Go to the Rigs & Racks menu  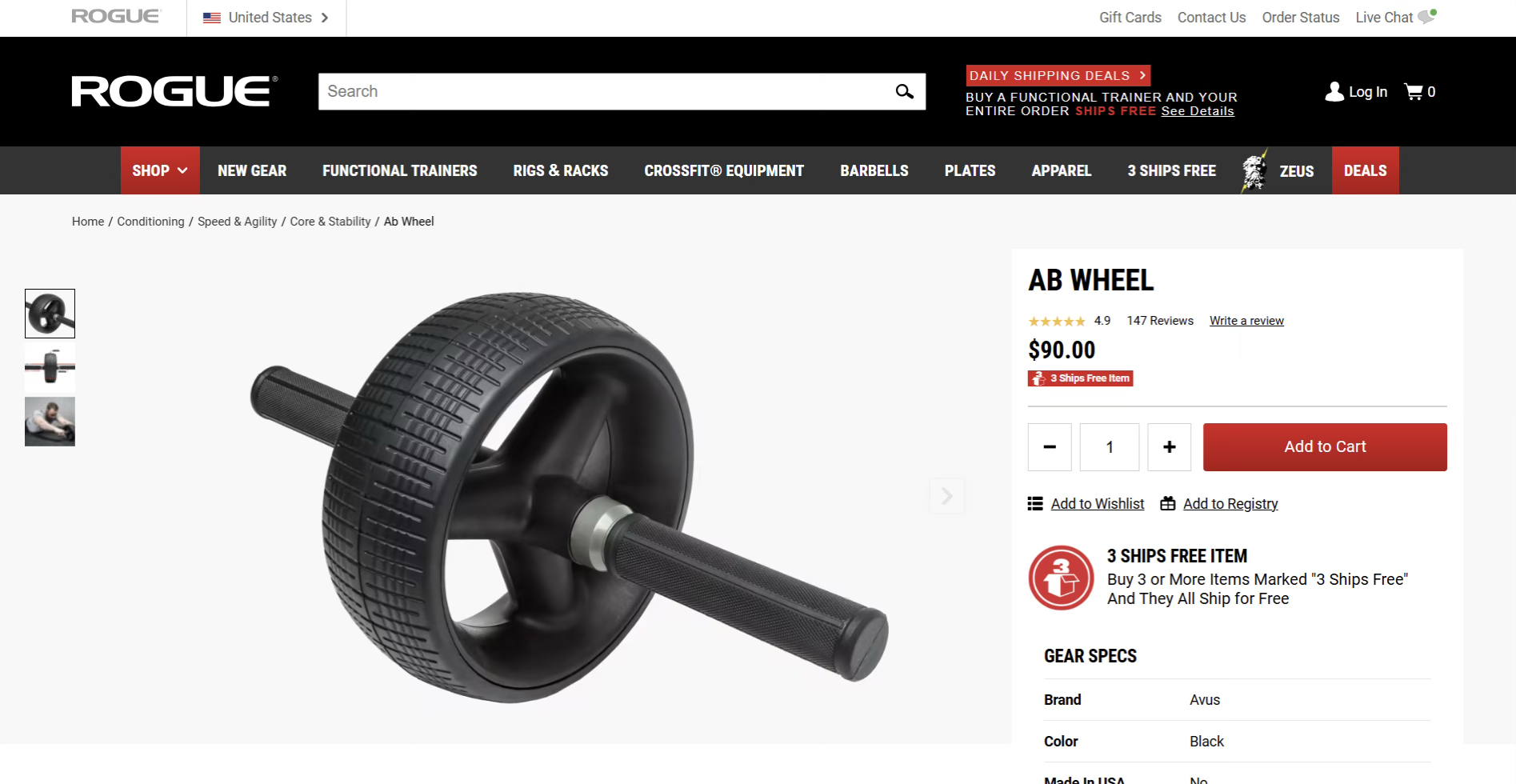coord(560,170)
